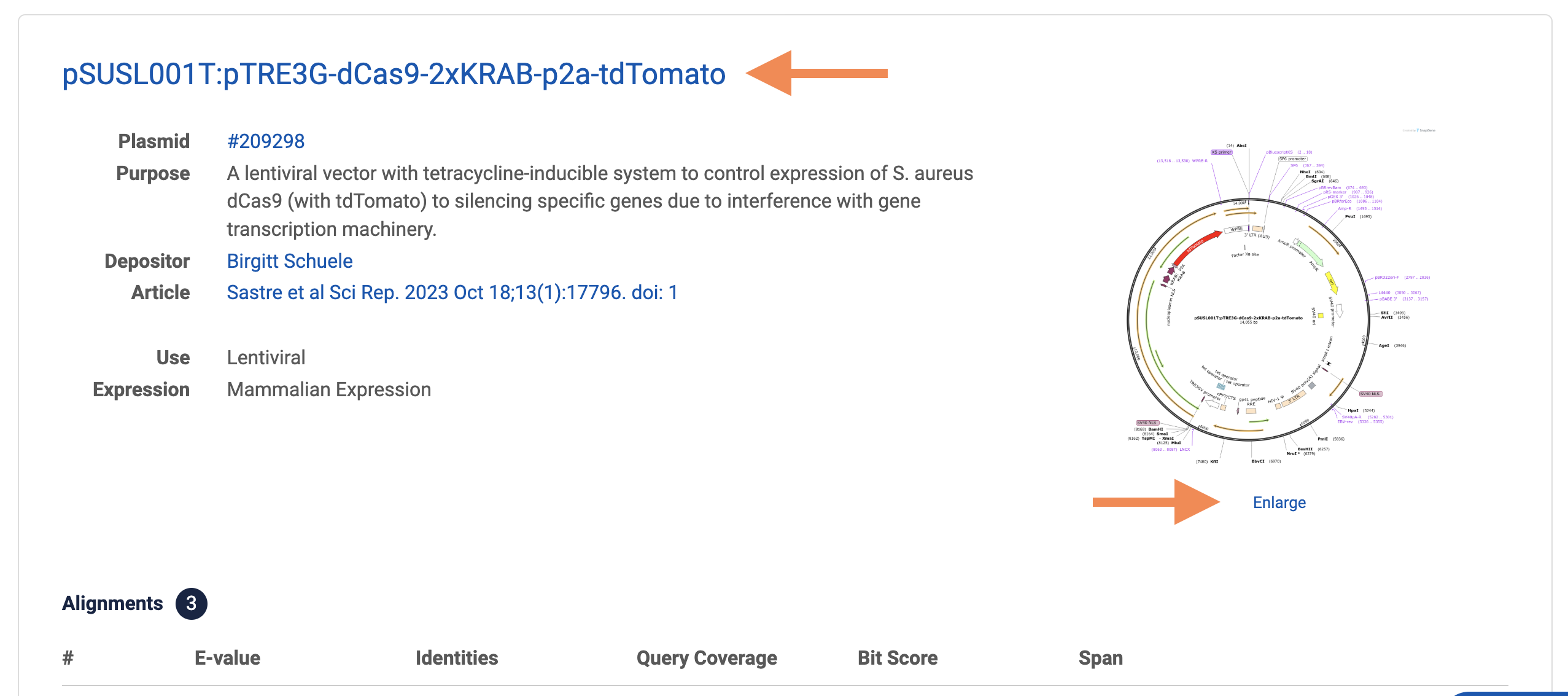The width and height of the screenshot is (1568, 696).
Task: Click the Query Coverage column header
Action: click(707, 658)
